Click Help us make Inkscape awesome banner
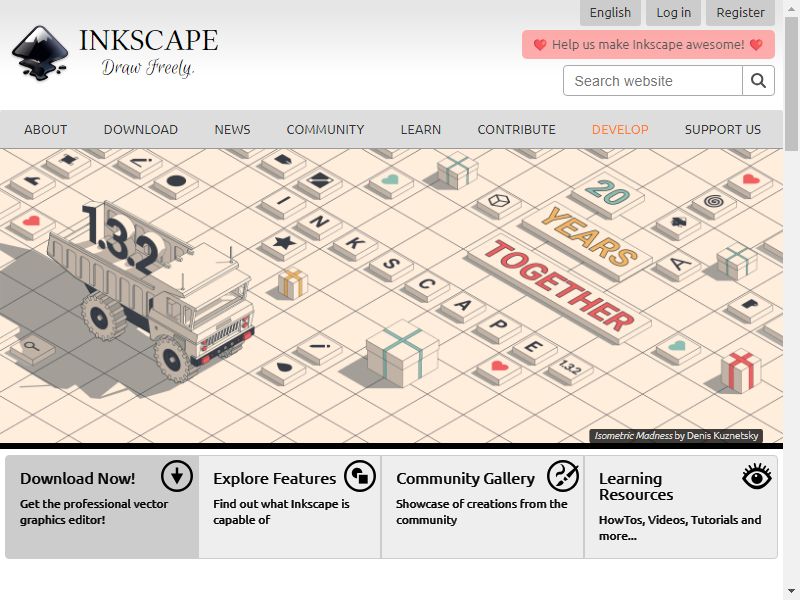 (648, 44)
